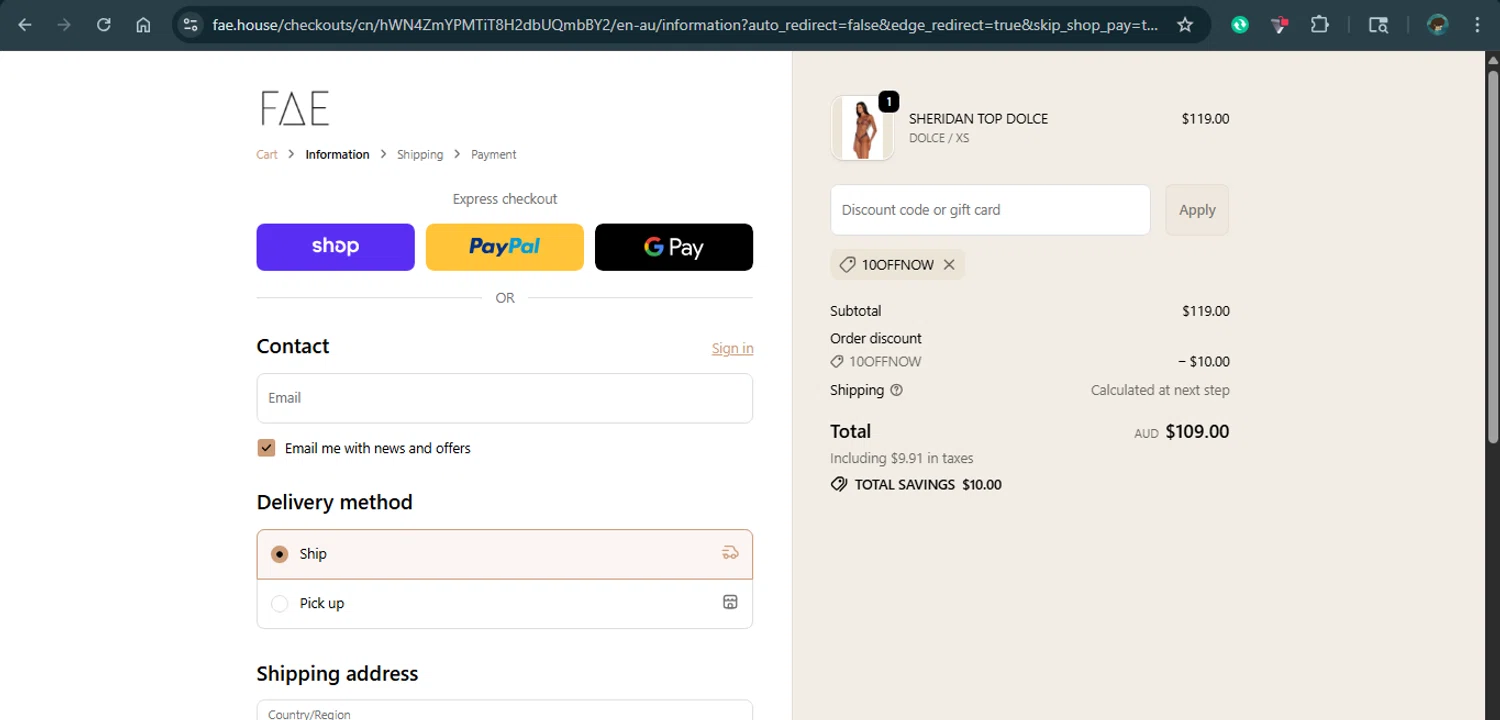Focus the Discount code or gift card field
Screen dimensions: 1500x720
[990, 210]
